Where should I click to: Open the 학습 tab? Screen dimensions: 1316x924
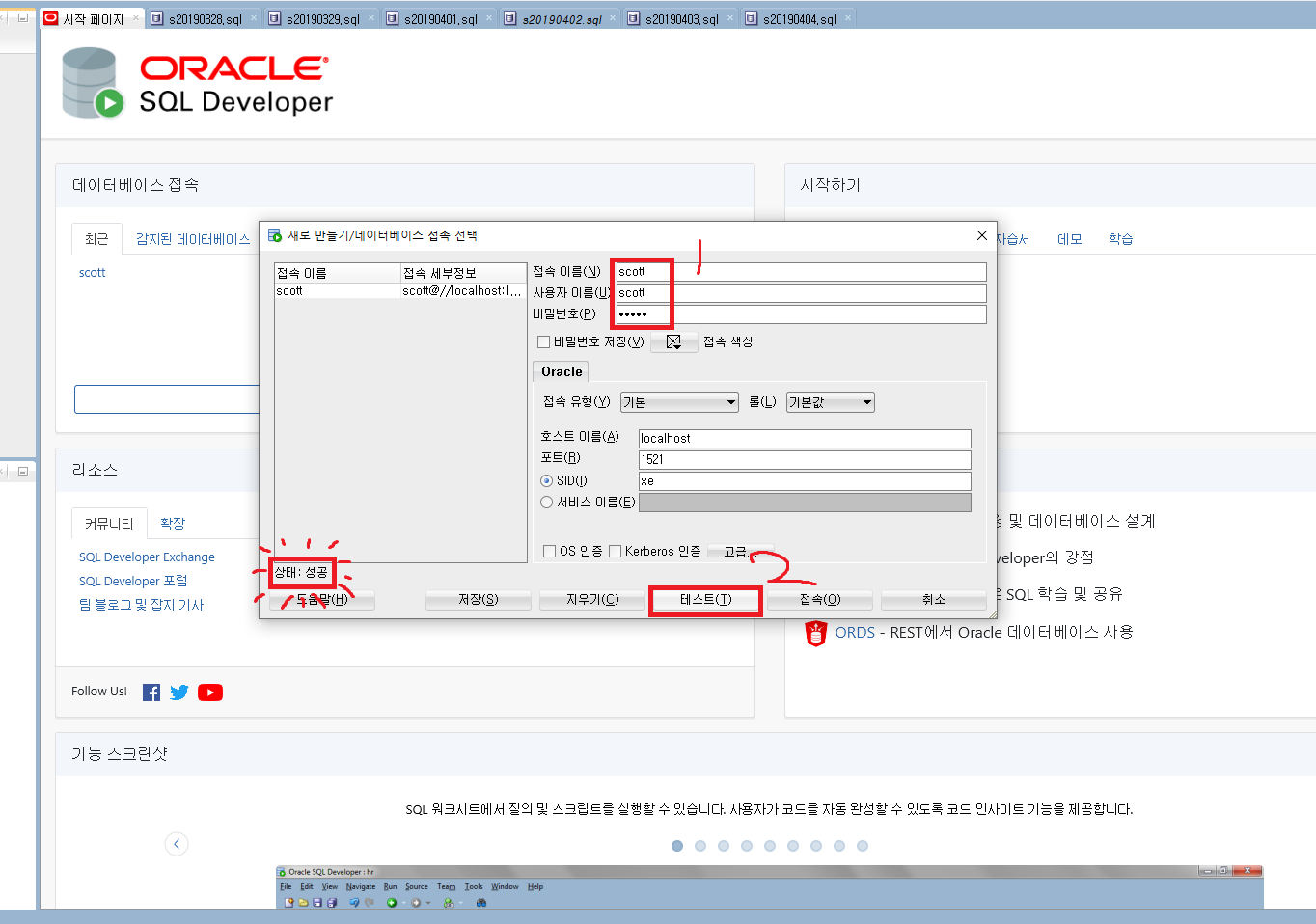(1120, 239)
